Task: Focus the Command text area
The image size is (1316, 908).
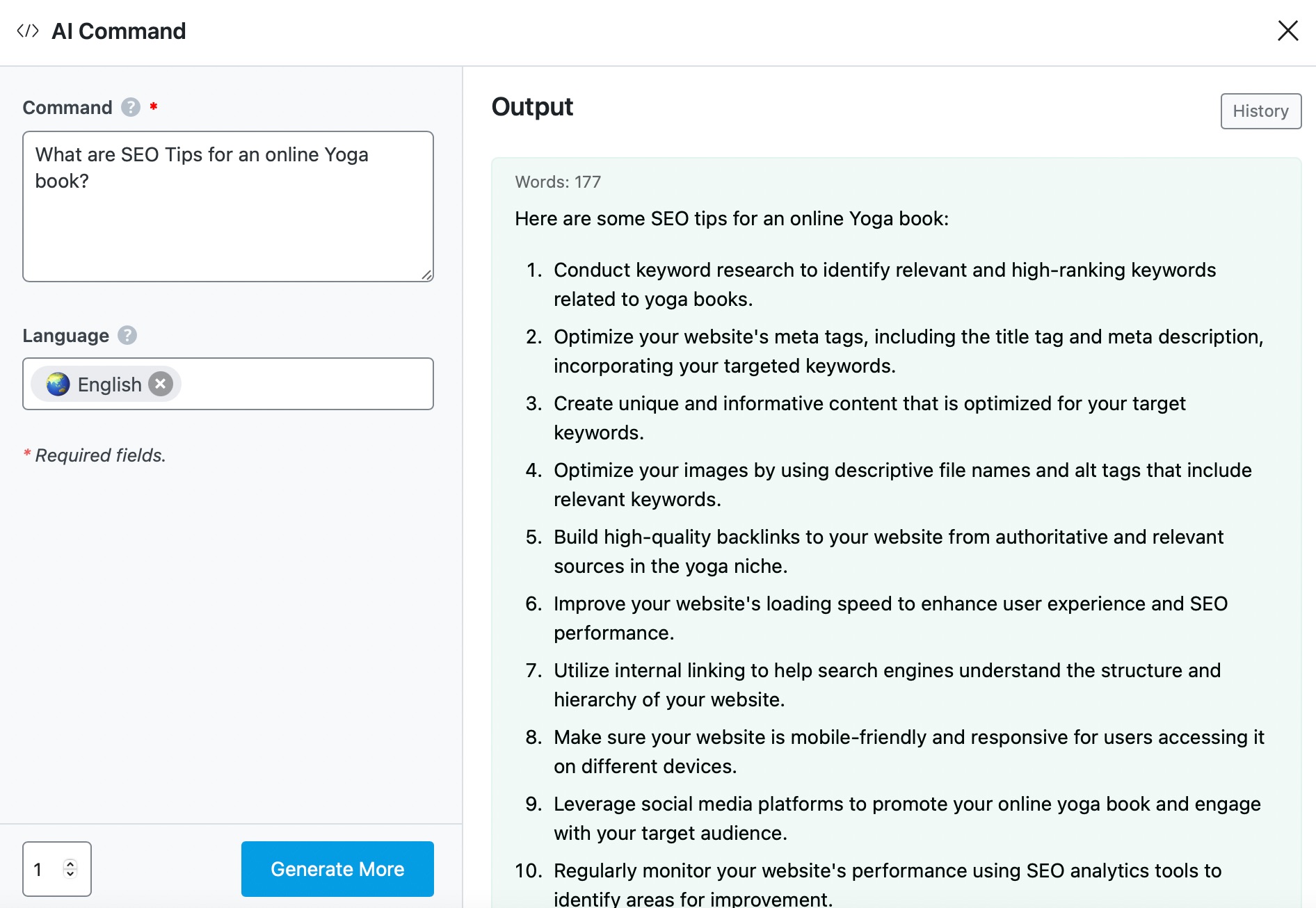Action: coord(228,206)
